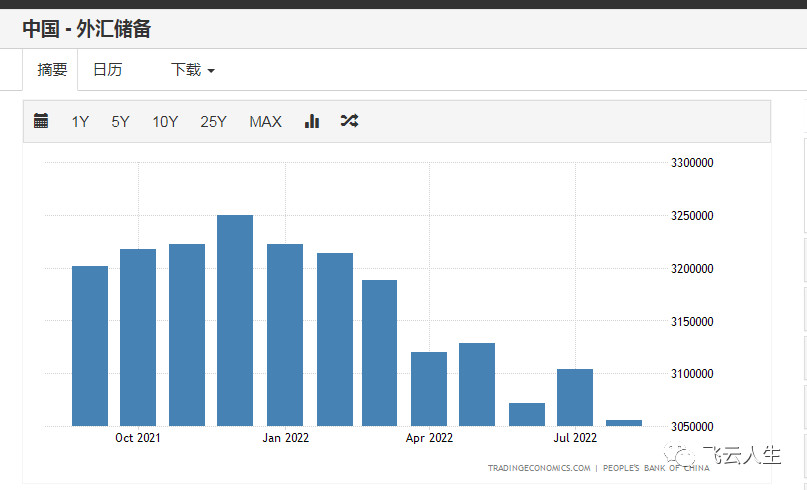Select the MAX time range
The width and height of the screenshot is (807, 490).
(x=266, y=122)
